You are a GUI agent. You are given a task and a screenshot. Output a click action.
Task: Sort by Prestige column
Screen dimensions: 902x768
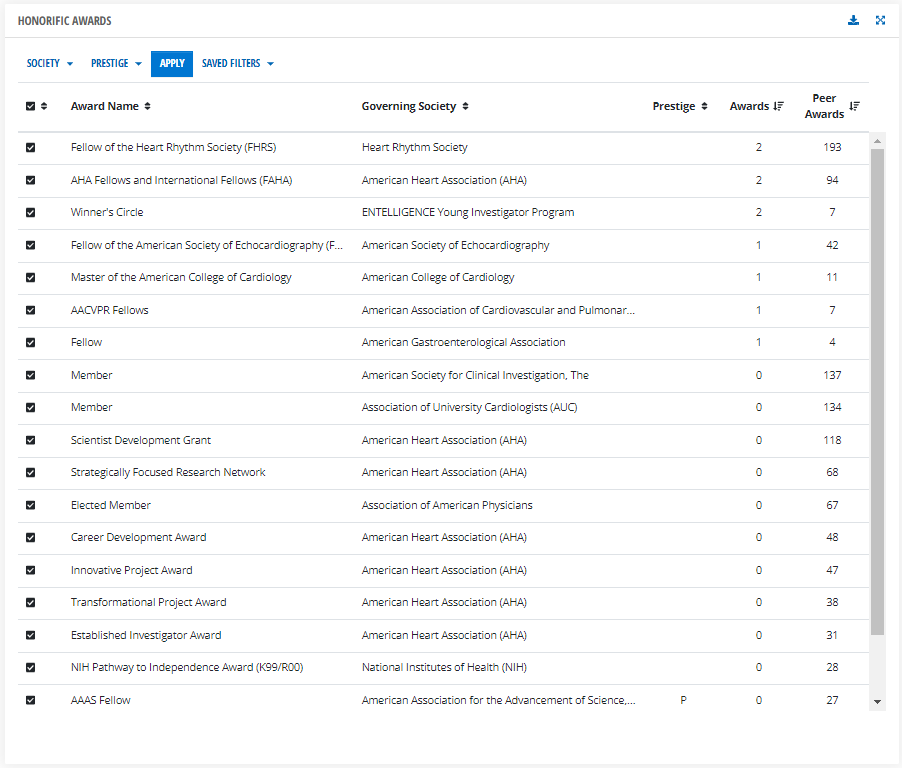point(704,106)
